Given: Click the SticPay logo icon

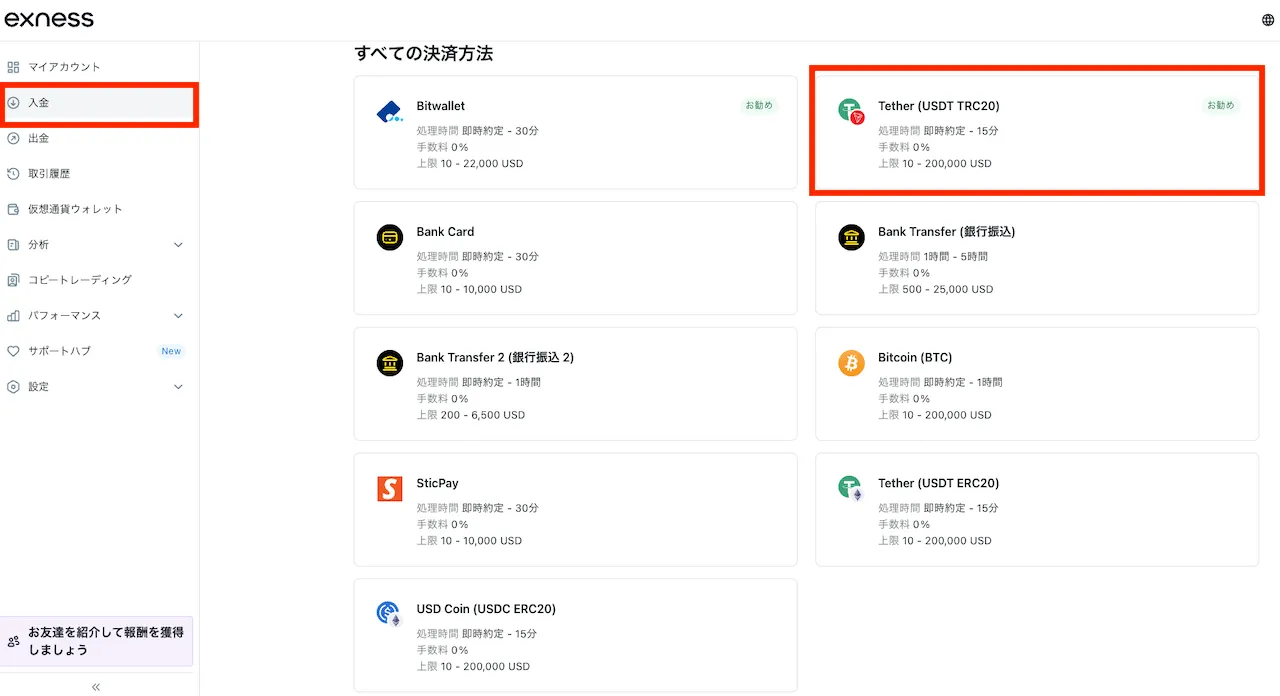Looking at the screenshot, I should (389, 489).
